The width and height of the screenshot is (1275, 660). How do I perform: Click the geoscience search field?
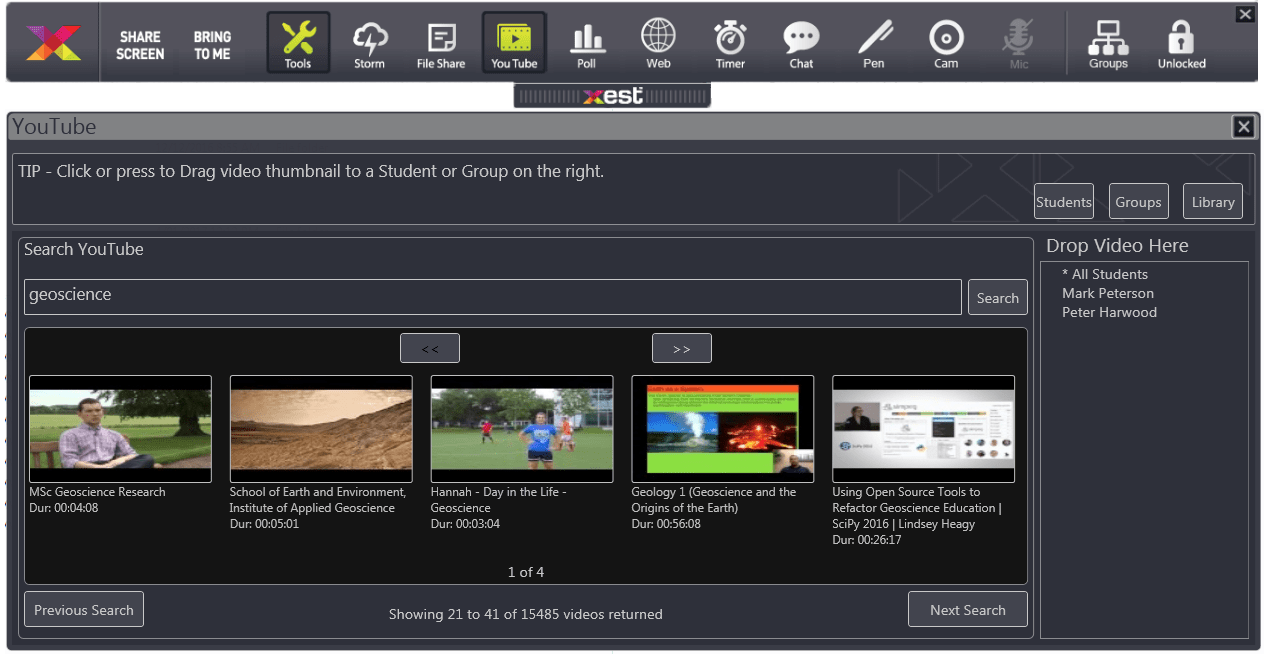click(493, 296)
